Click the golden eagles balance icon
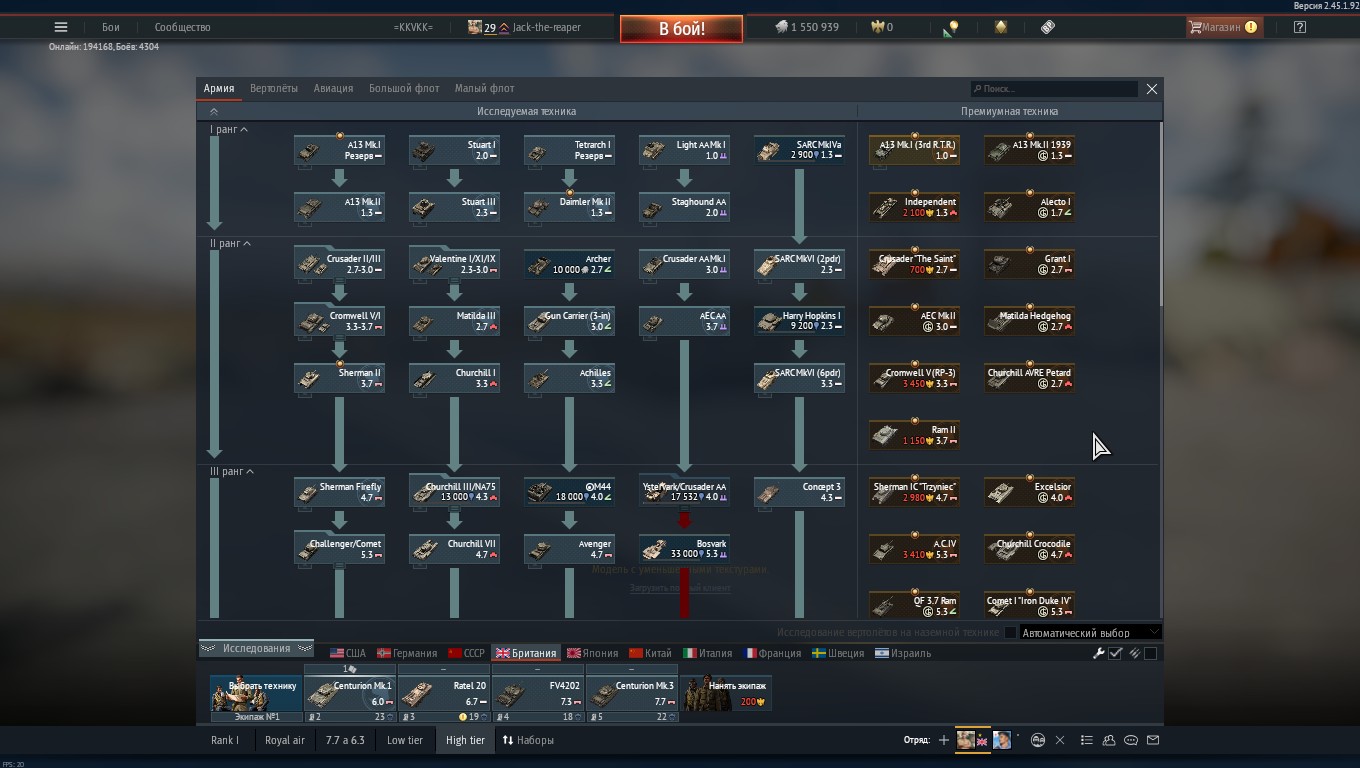 point(878,27)
